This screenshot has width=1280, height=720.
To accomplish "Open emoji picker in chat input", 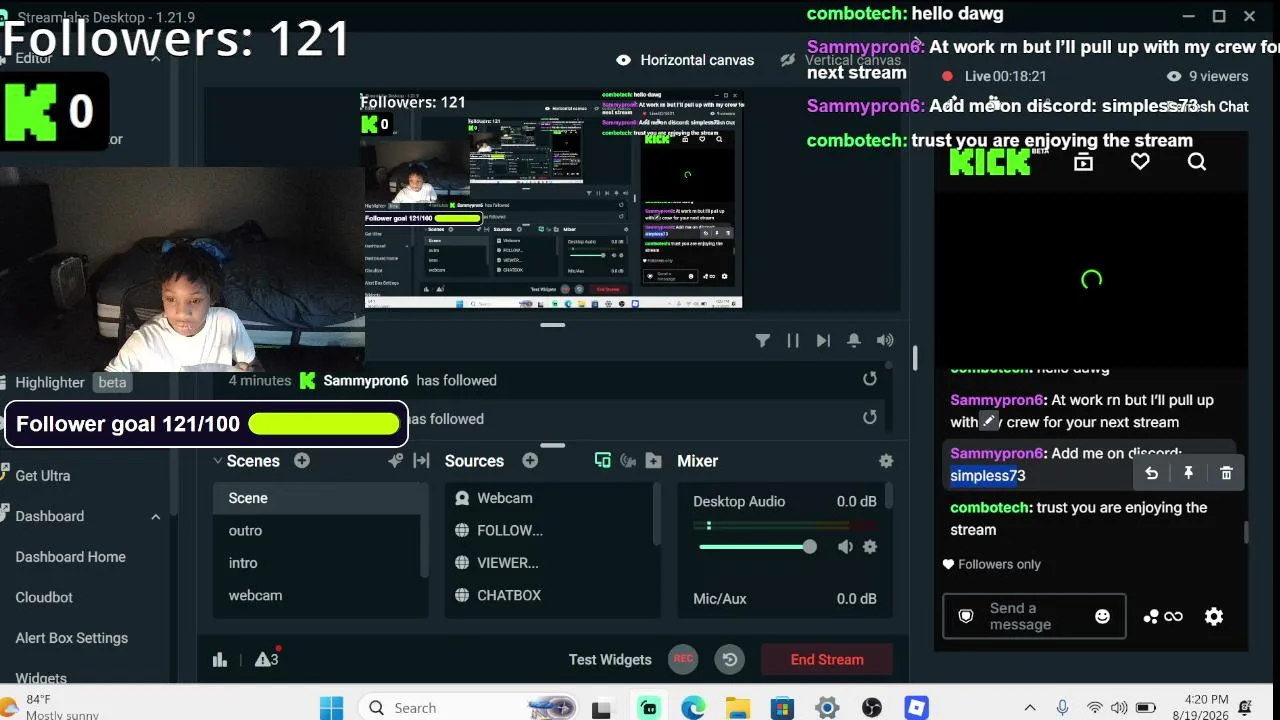I will tap(1102, 617).
